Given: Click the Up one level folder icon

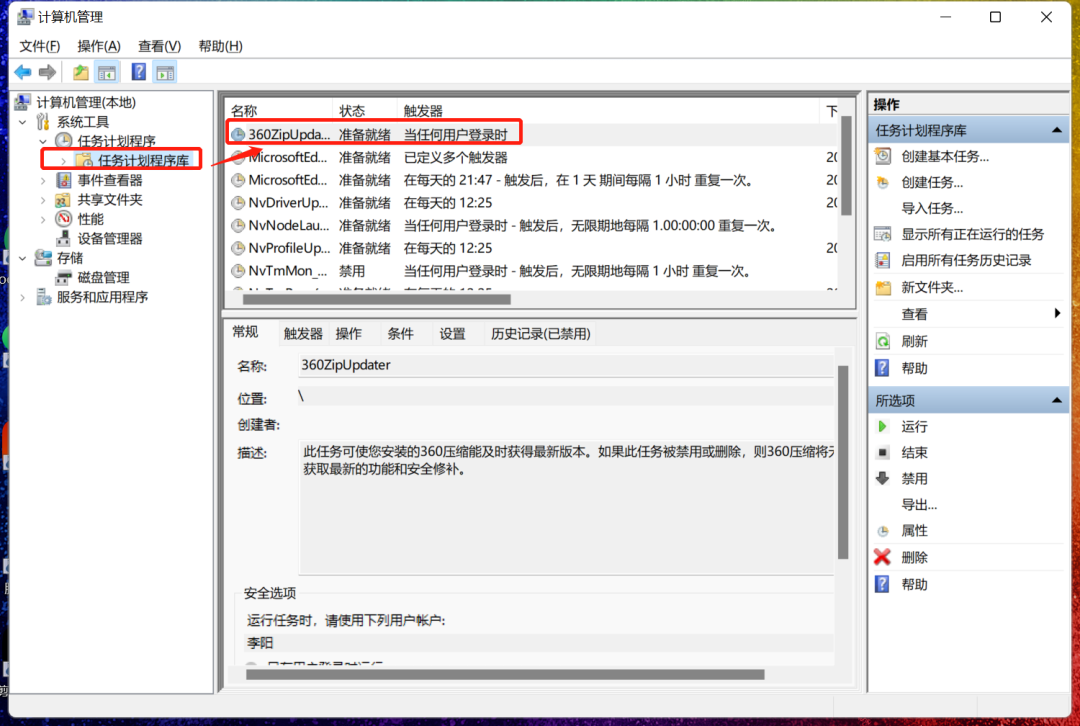Looking at the screenshot, I should tap(81, 72).
